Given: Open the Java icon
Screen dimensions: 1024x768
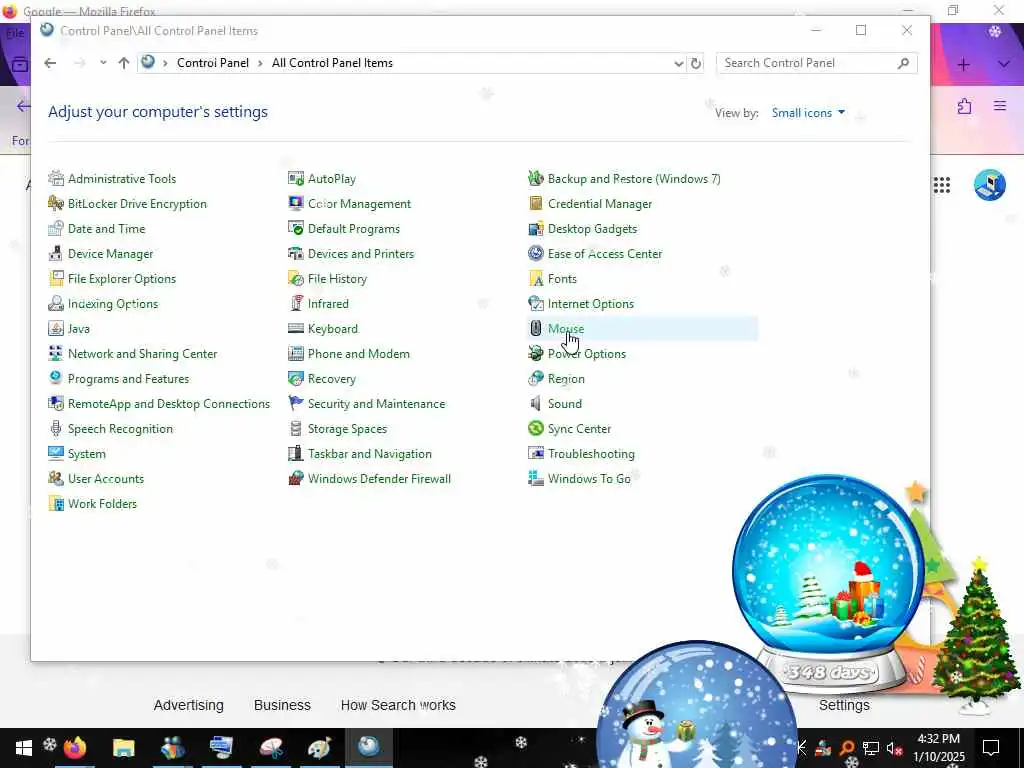Looking at the screenshot, I should pyautogui.click(x=56, y=328).
